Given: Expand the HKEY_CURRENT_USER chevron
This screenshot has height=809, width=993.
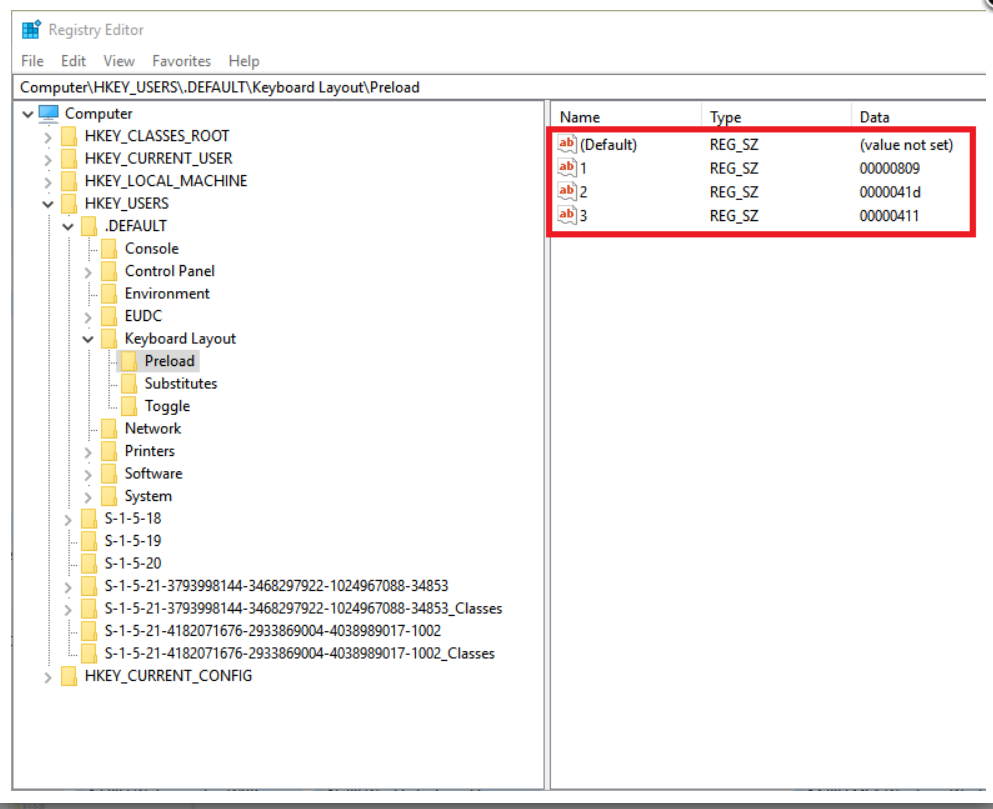Looking at the screenshot, I should click(48, 159).
